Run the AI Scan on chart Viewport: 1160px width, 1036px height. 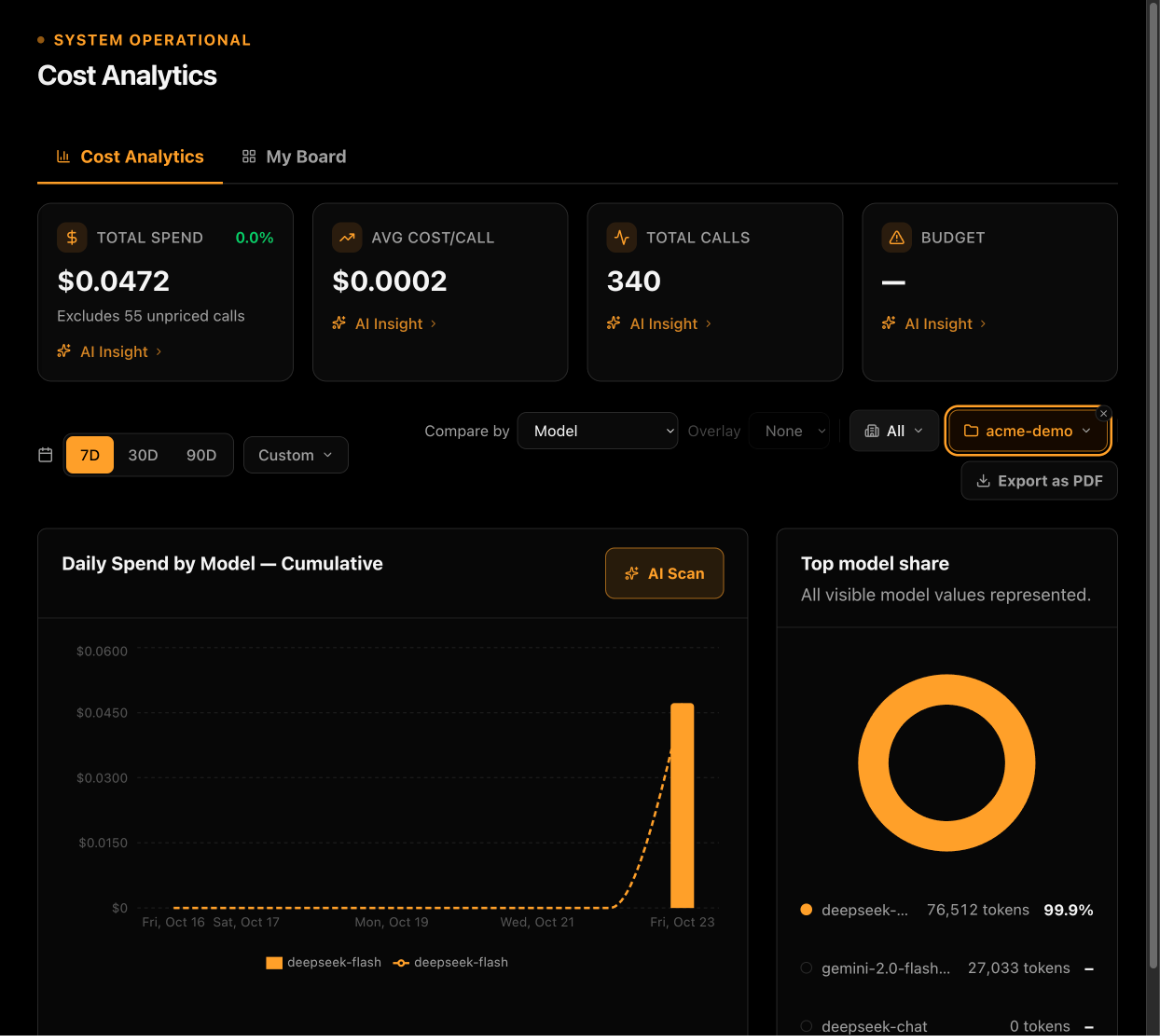click(x=664, y=574)
